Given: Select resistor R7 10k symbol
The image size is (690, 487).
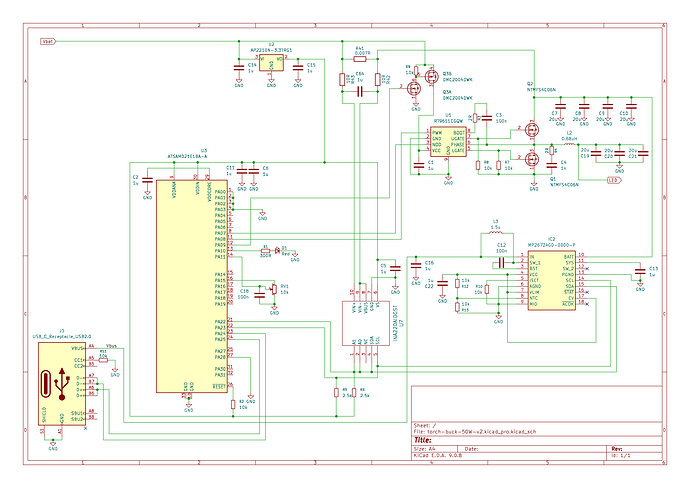Looking at the screenshot, I should [x=499, y=165].
